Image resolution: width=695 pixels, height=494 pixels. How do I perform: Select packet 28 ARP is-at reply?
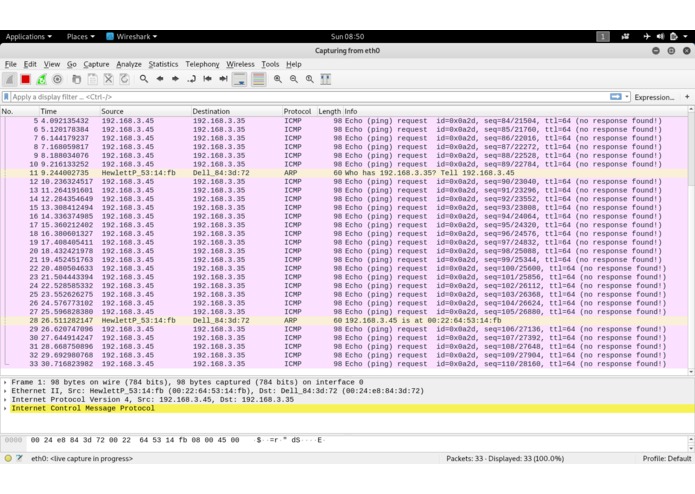click(345, 320)
